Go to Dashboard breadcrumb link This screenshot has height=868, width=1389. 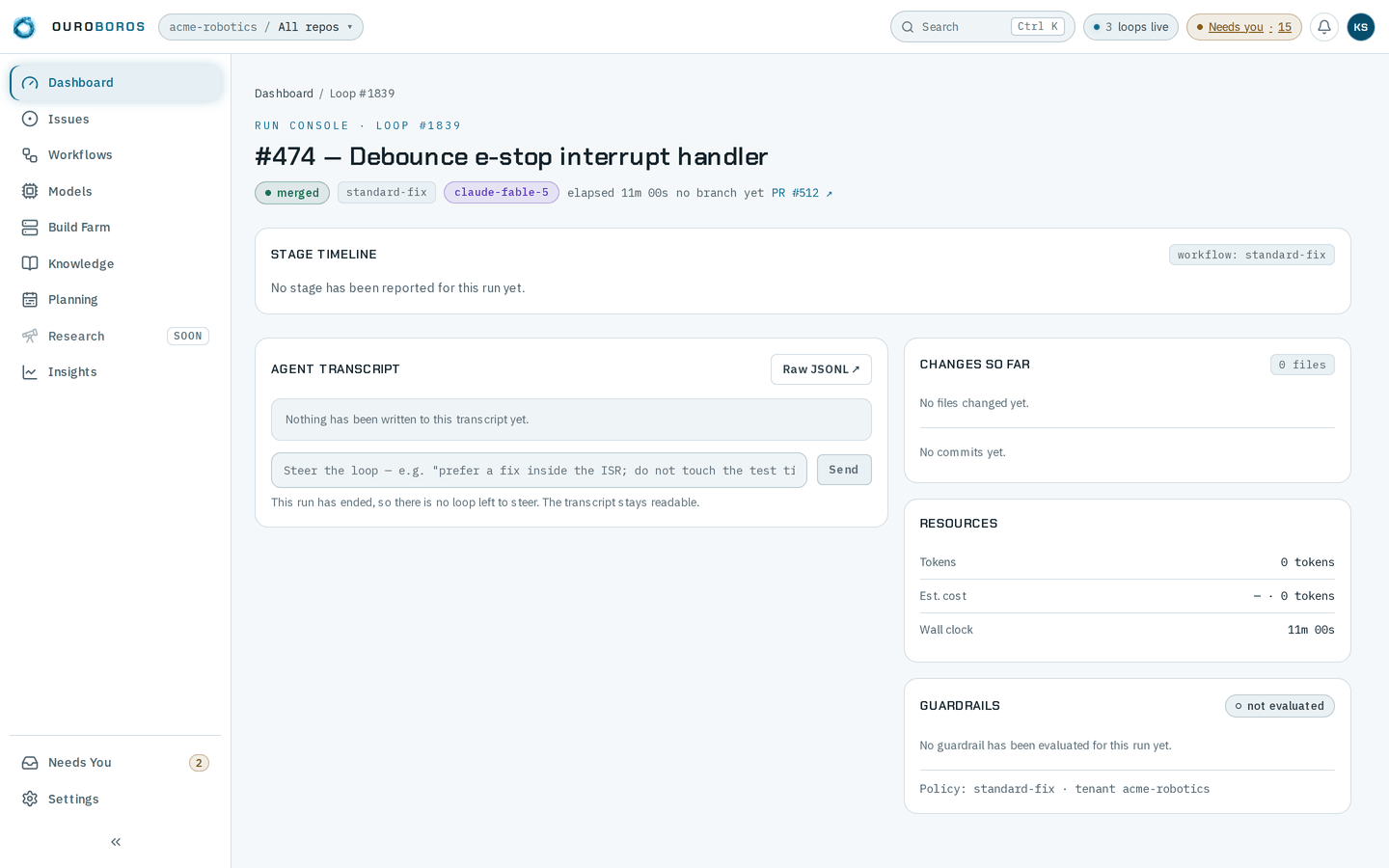(x=284, y=94)
